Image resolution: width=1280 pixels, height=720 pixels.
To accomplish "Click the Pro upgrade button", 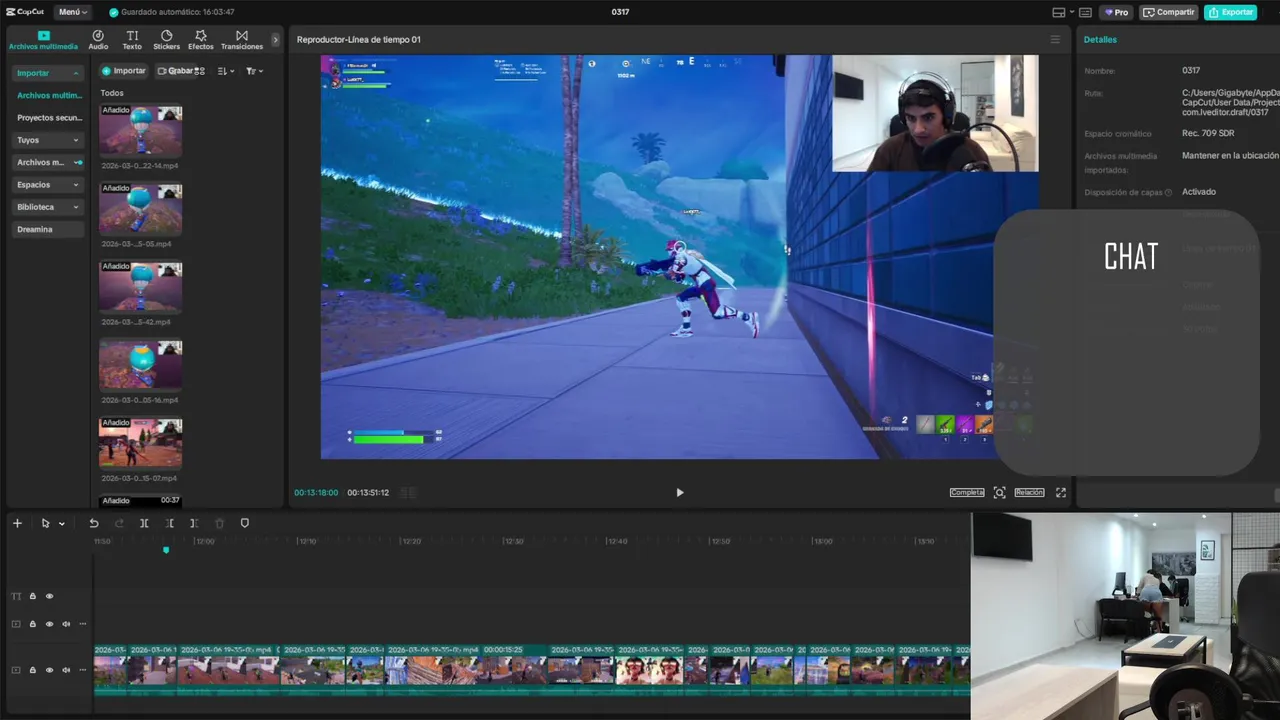I will (x=1116, y=12).
